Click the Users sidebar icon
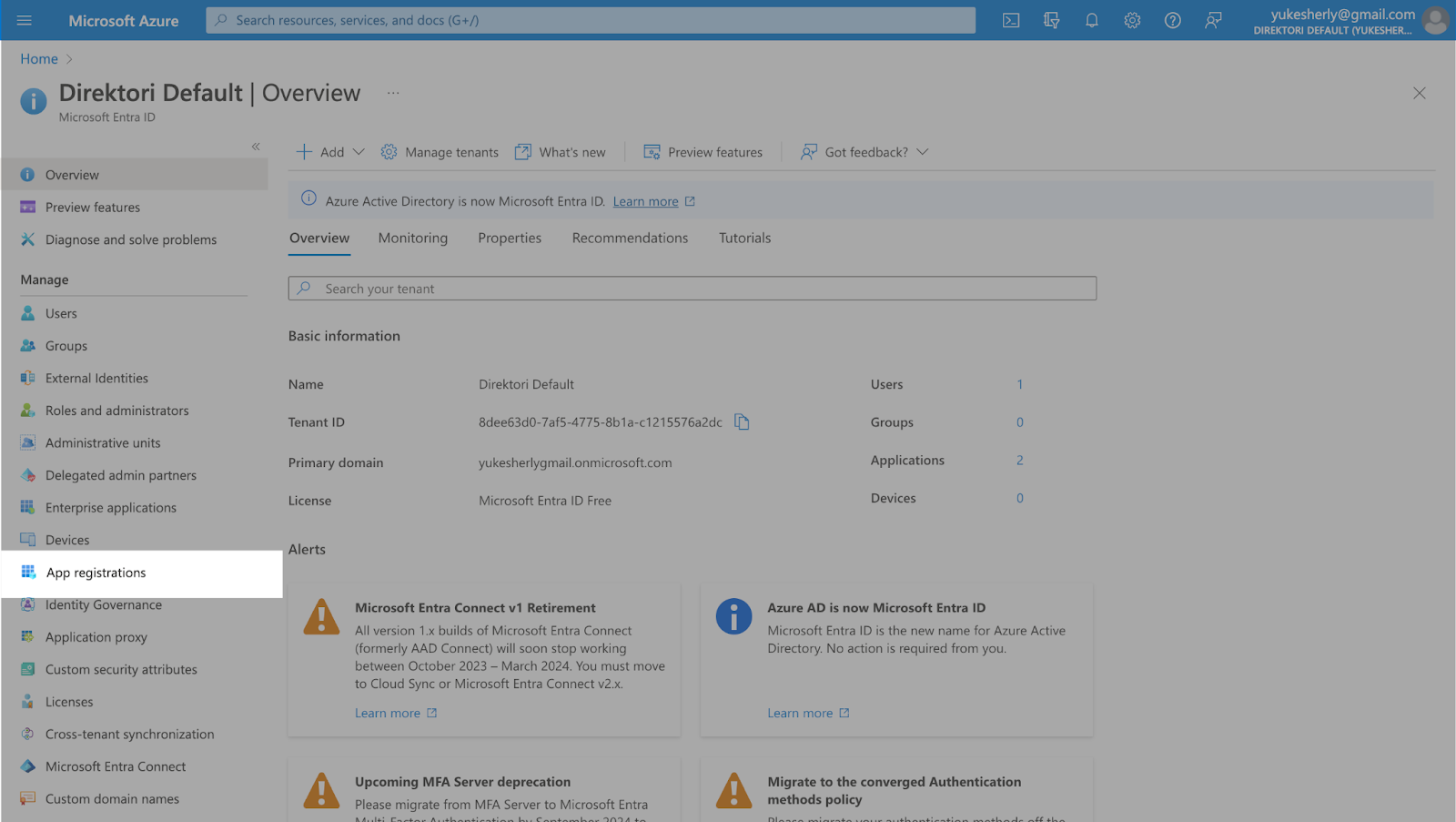 [28, 313]
